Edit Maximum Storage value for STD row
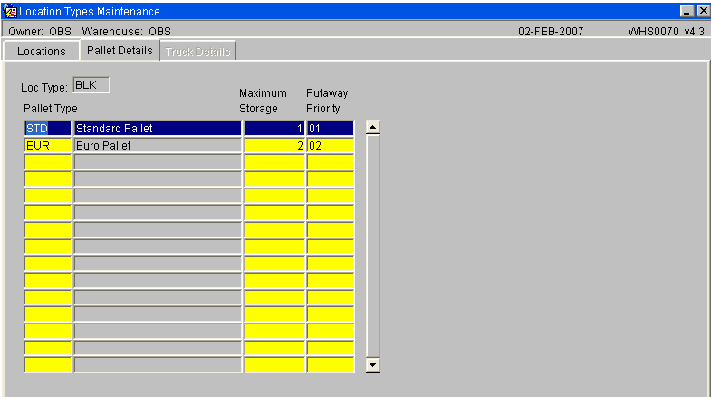Image resolution: width=712 pixels, height=398 pixels. coord(274,128)
